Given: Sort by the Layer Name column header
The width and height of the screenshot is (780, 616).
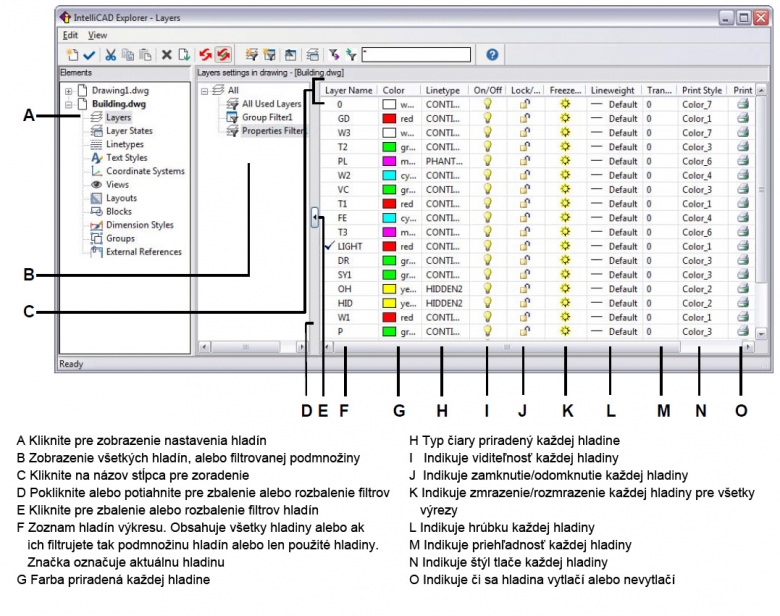Looking at the screenshot, I should (x=348, y=89).
